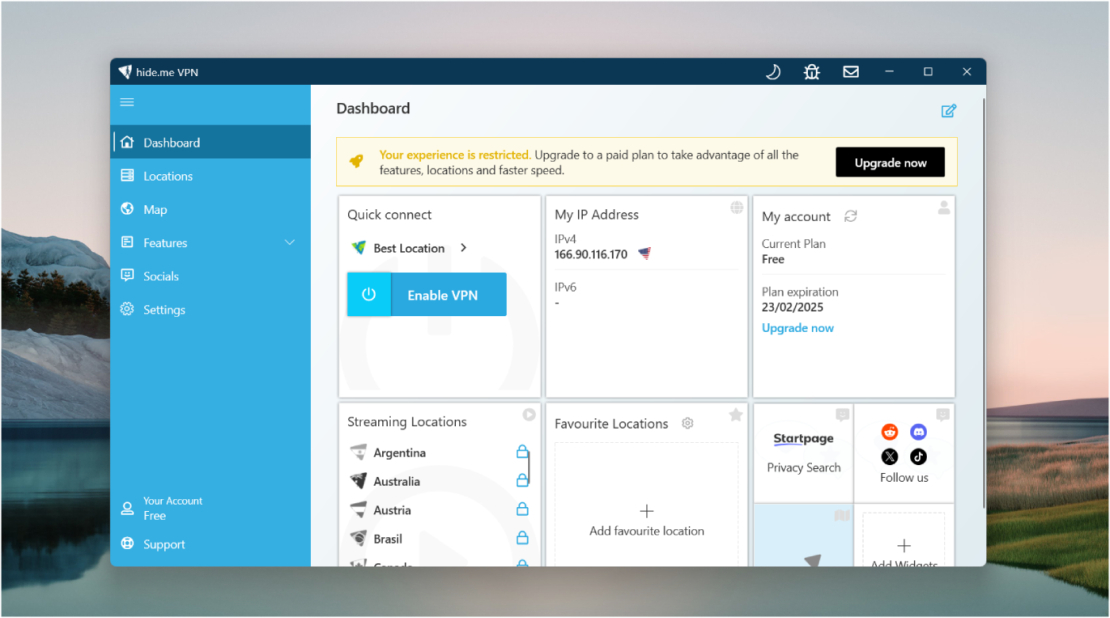Click the refresh icon next to My account
Screen dimensions: 1110x618
[x=850, y=216]
